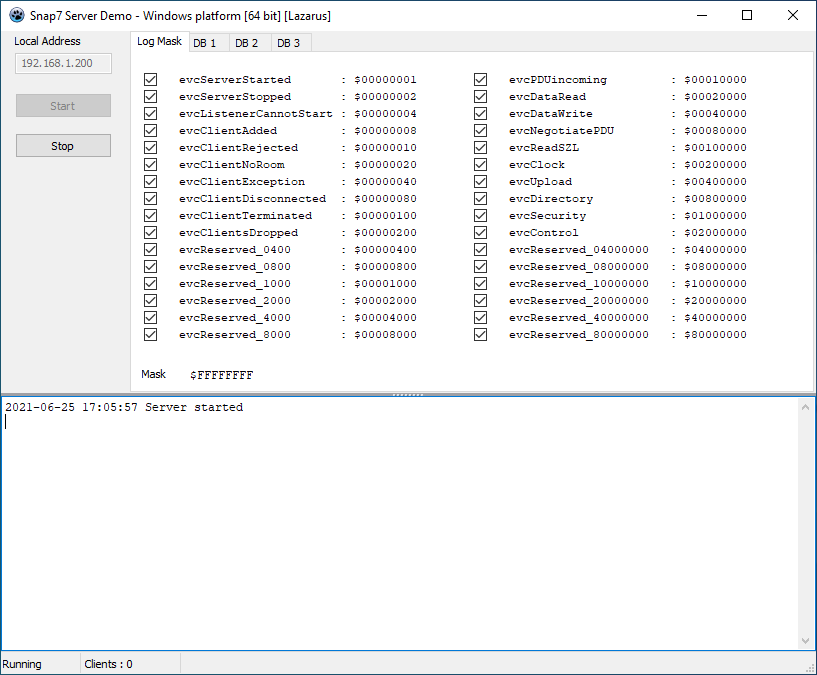Toggle evcReserved_0800 checkbox

click(x=151, y=266)
